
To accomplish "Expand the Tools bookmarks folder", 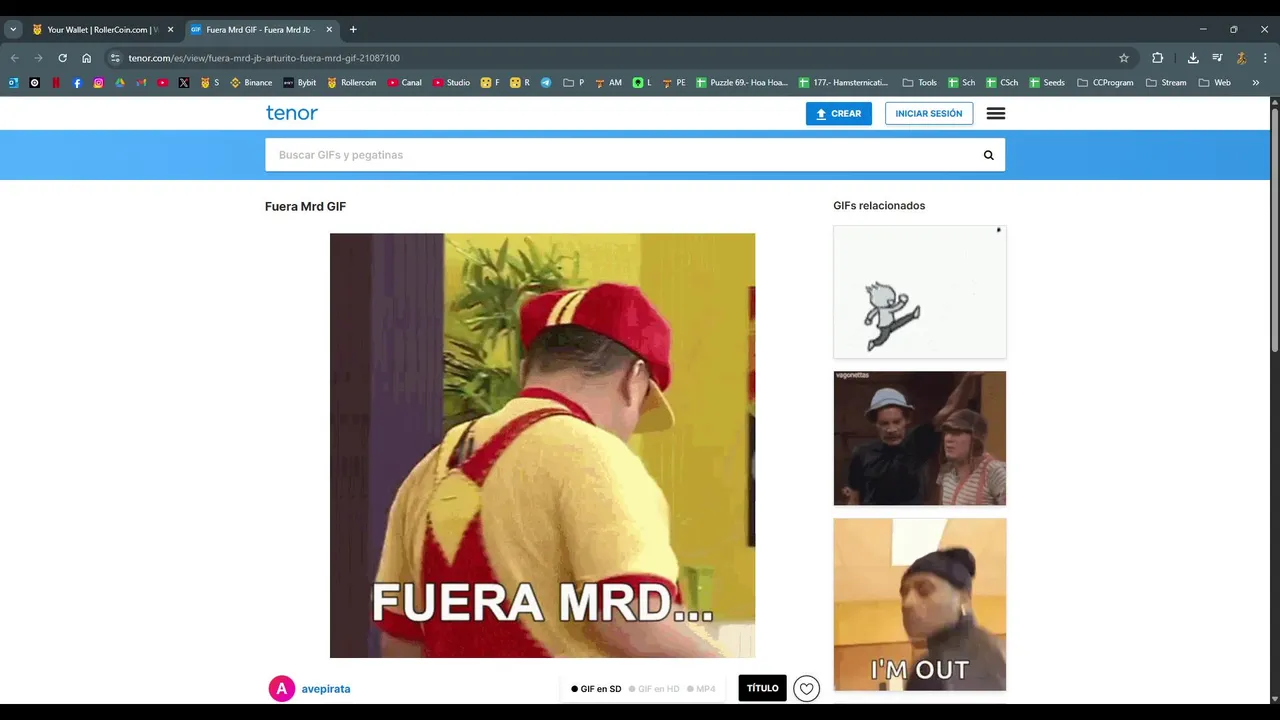I will [x=919, y=83].
